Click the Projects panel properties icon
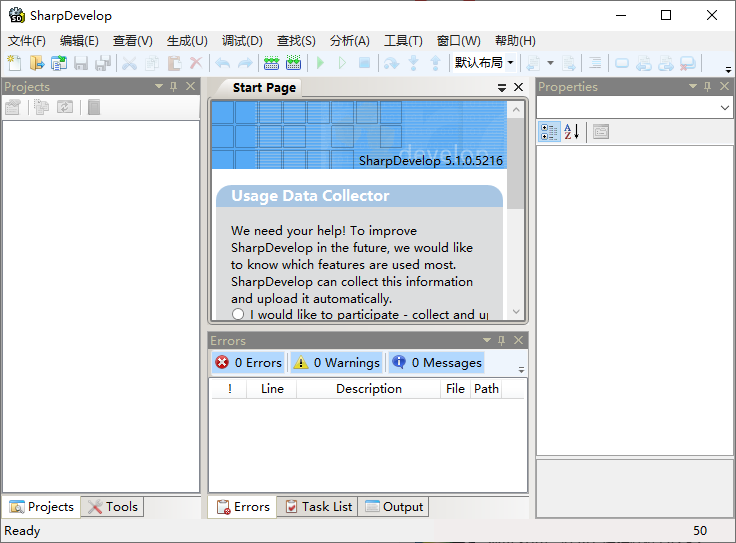 tap(13, 107)
